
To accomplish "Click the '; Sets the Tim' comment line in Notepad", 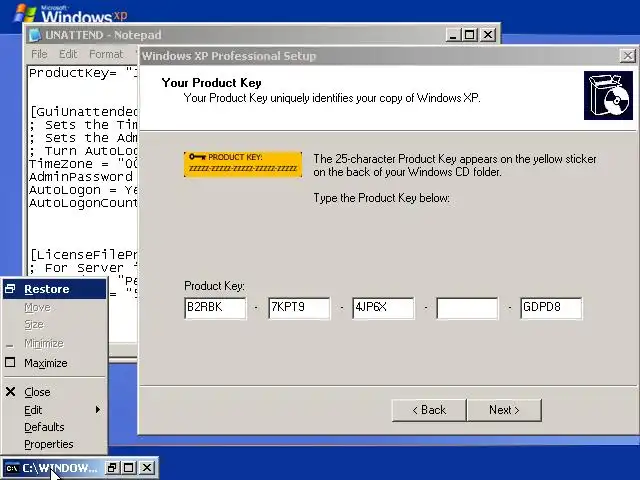I will (x=83, y=124).
